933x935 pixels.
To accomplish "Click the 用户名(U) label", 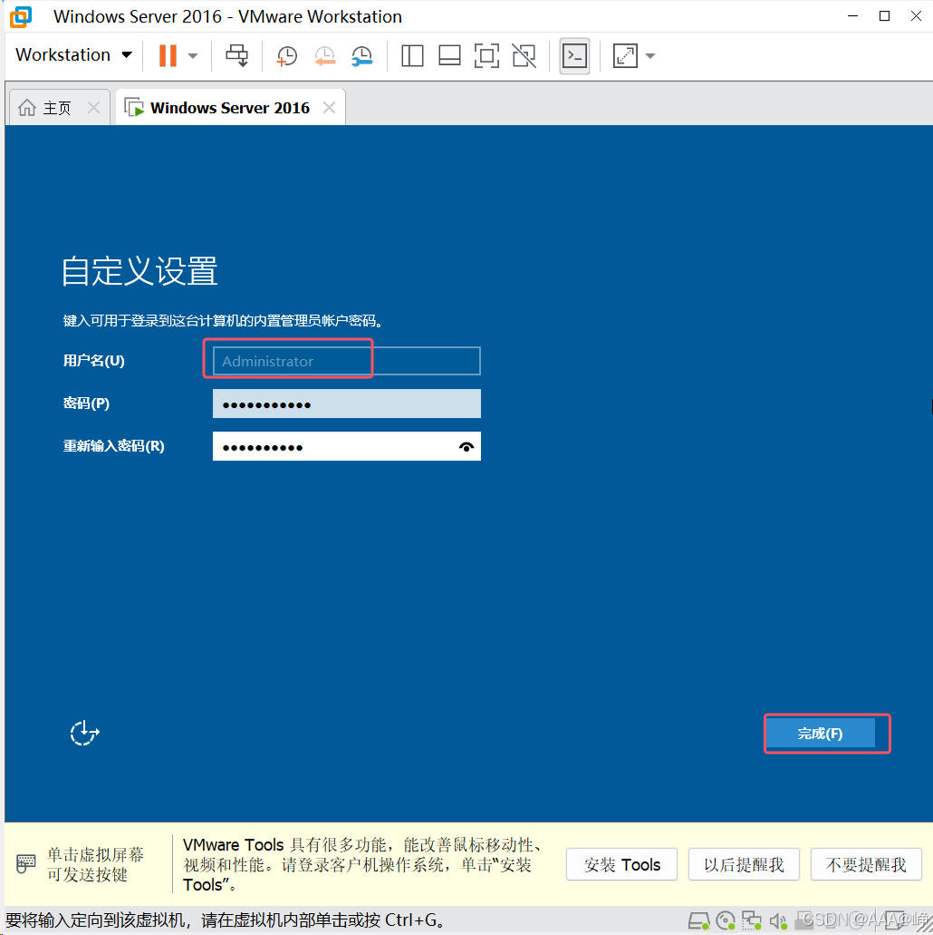I will (x=94, y=361).
